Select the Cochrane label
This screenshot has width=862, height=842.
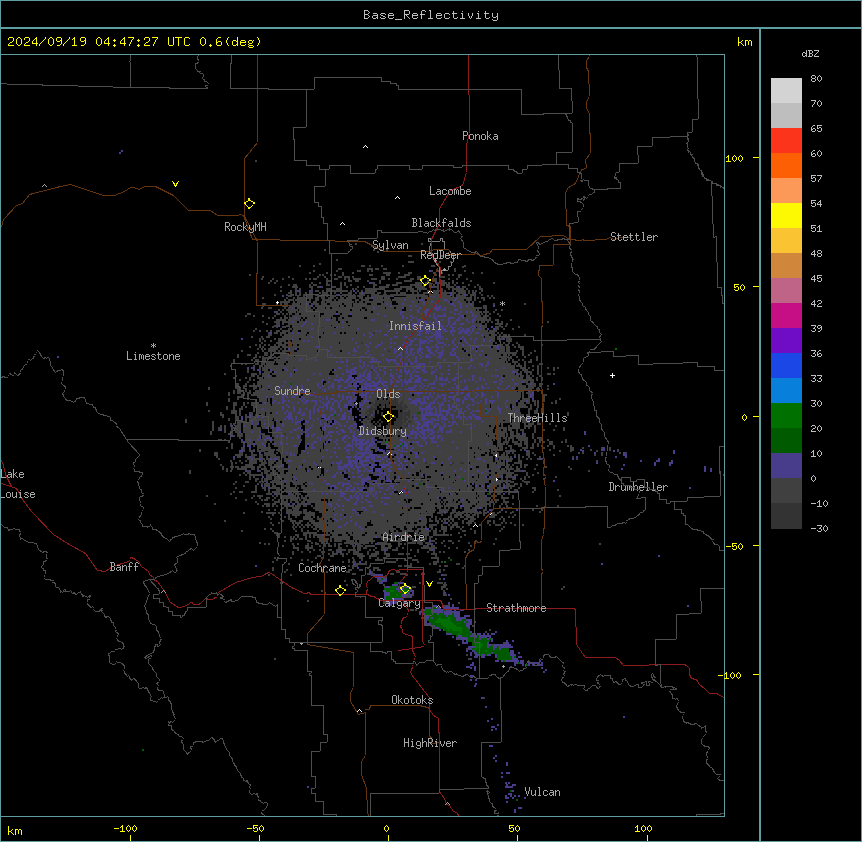[322, 568]
